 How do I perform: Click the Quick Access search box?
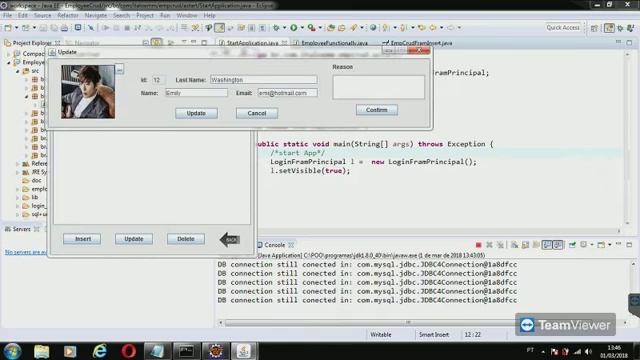click(562, 28)
